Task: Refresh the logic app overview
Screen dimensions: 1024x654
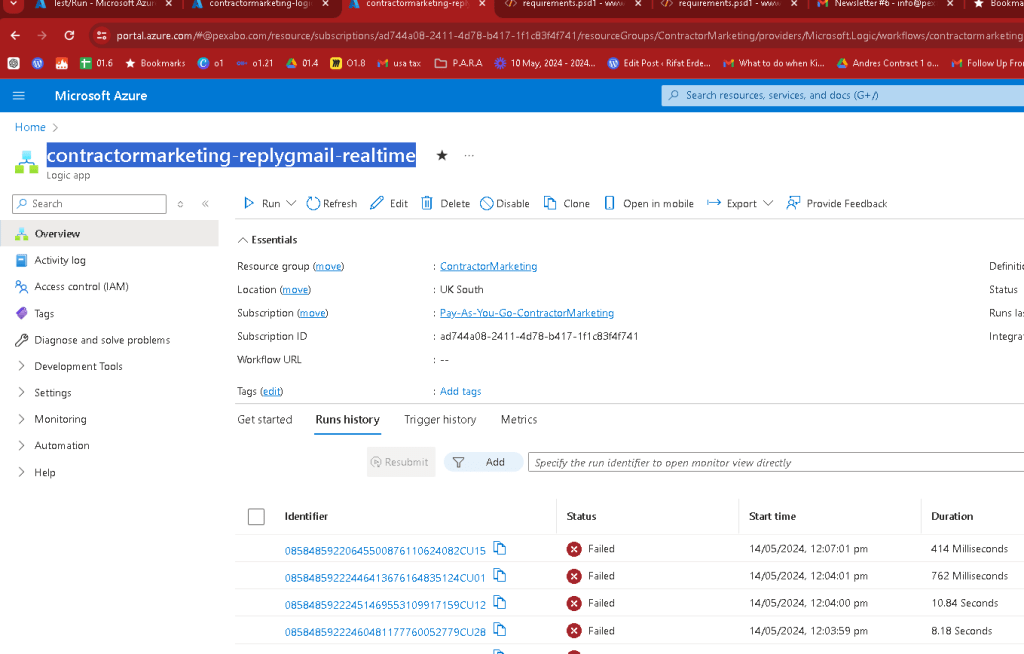Action: click(332, 203)
